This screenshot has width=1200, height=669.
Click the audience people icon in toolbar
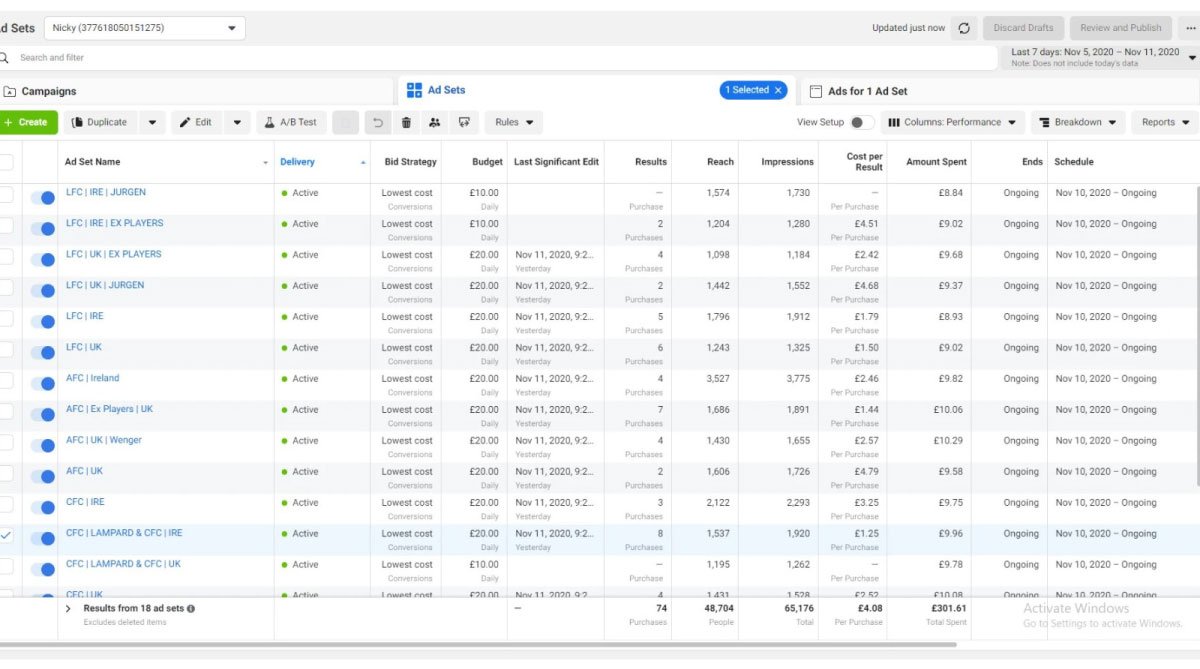[x=434, y=123]
